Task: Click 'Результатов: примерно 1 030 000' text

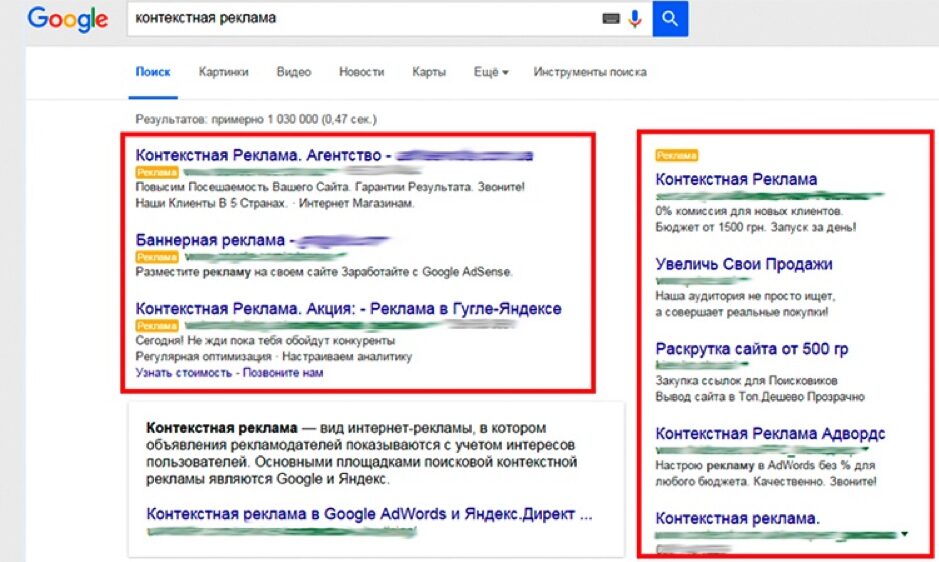Action: (x=256, y=119)
